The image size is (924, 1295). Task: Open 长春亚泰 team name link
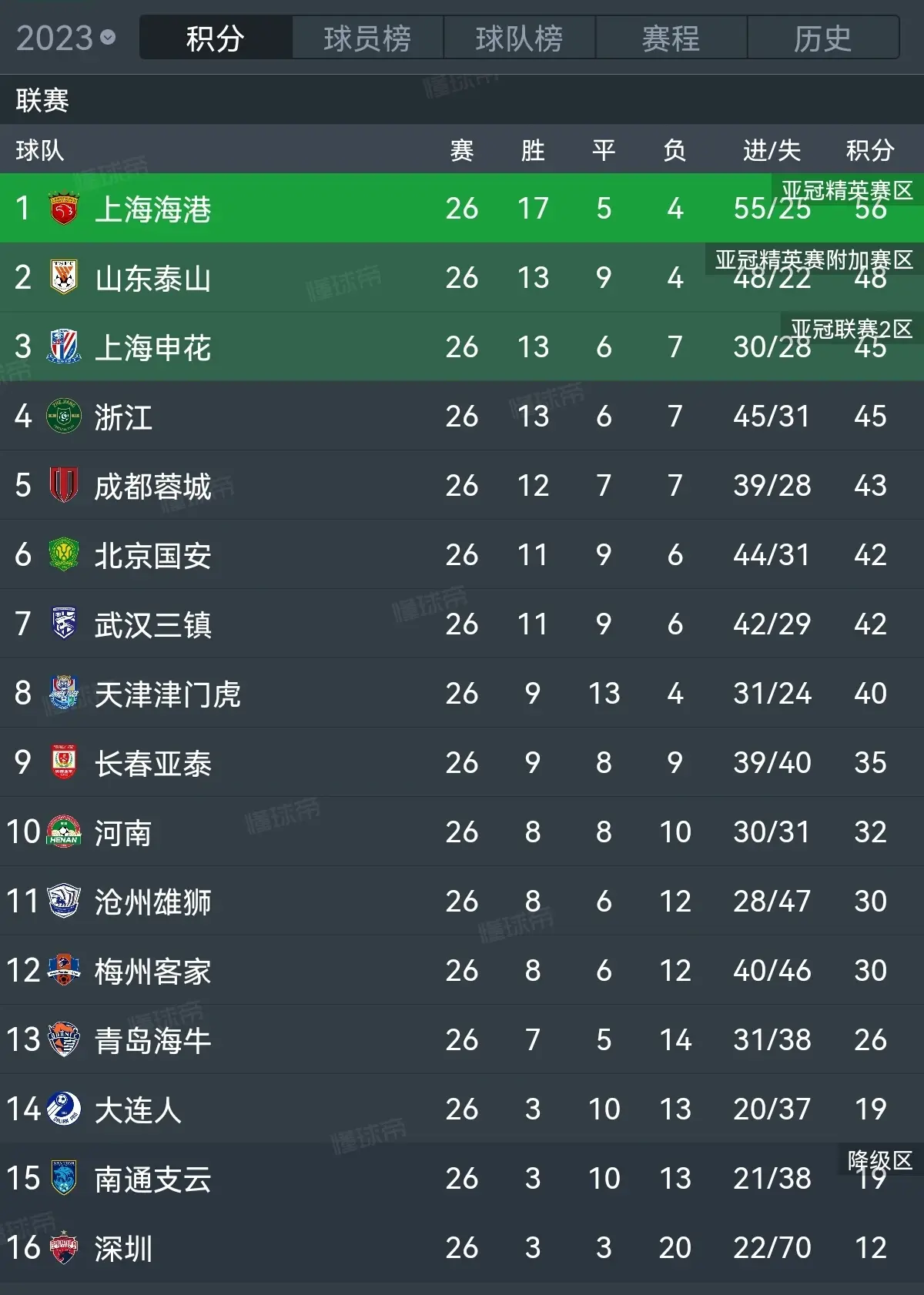[153, 763]
